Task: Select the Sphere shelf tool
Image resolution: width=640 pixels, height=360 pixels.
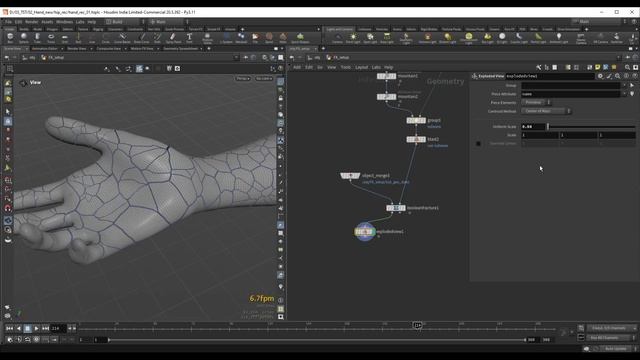Action: coord(24,38)
